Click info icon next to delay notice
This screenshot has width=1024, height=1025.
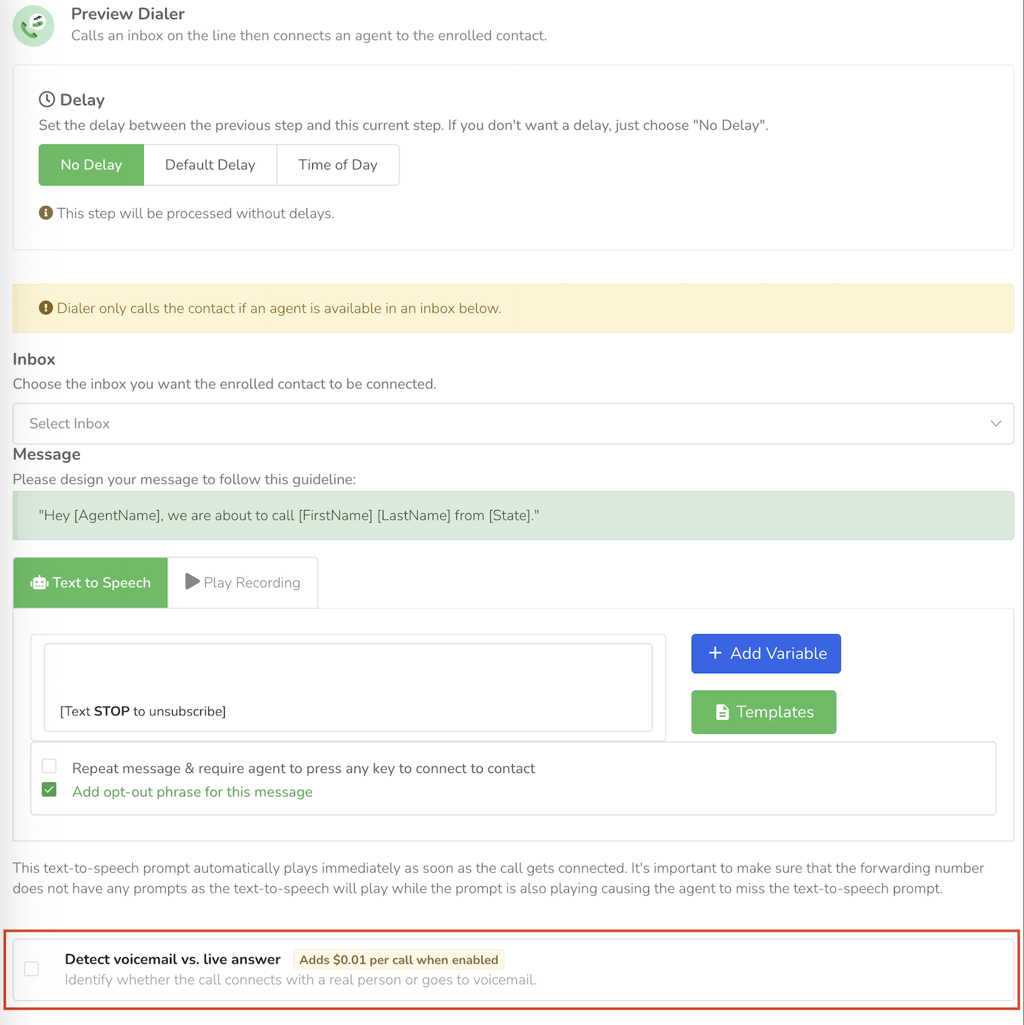coord(46,213)
